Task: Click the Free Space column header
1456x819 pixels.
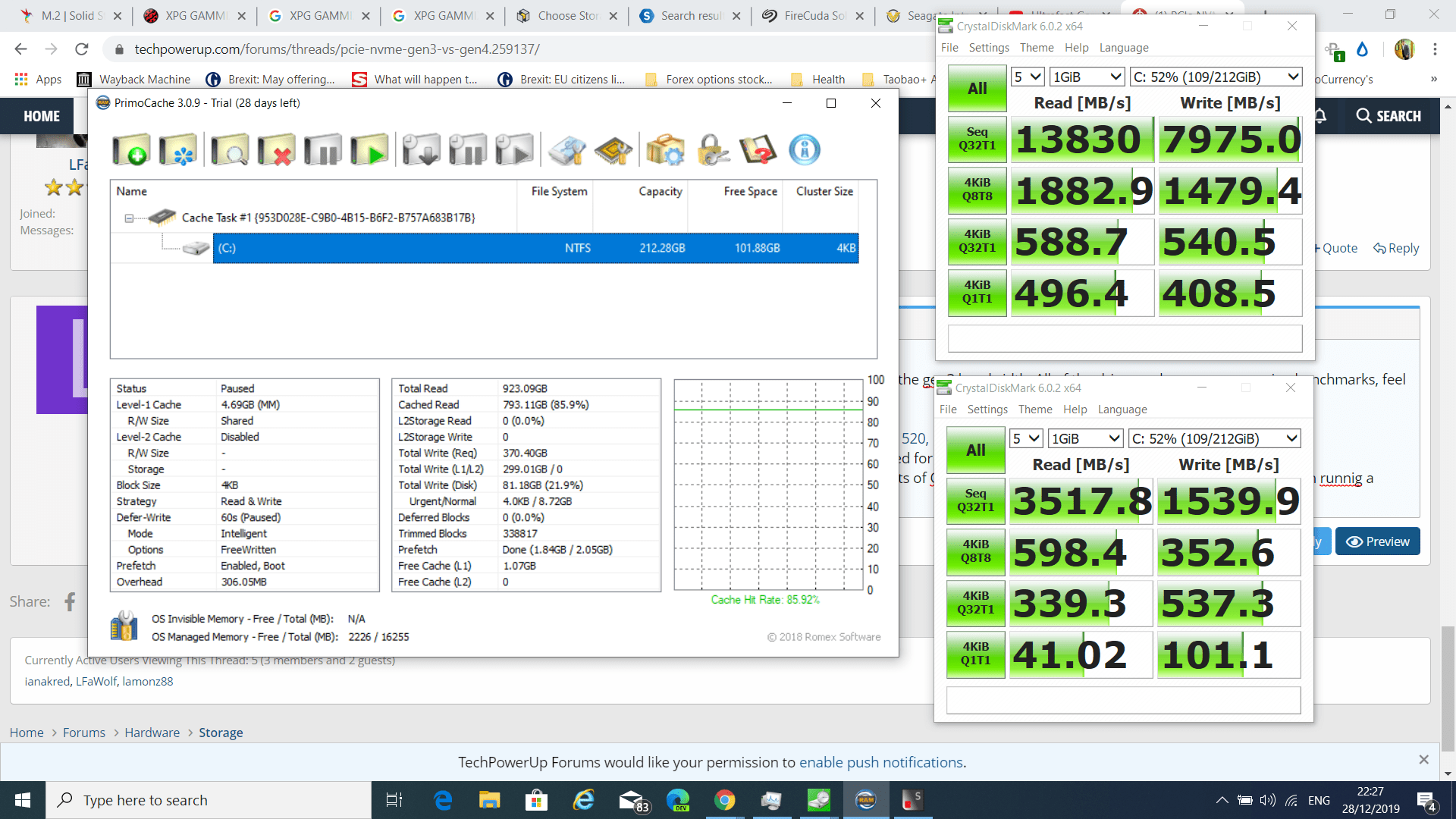Action: (750, 191)
